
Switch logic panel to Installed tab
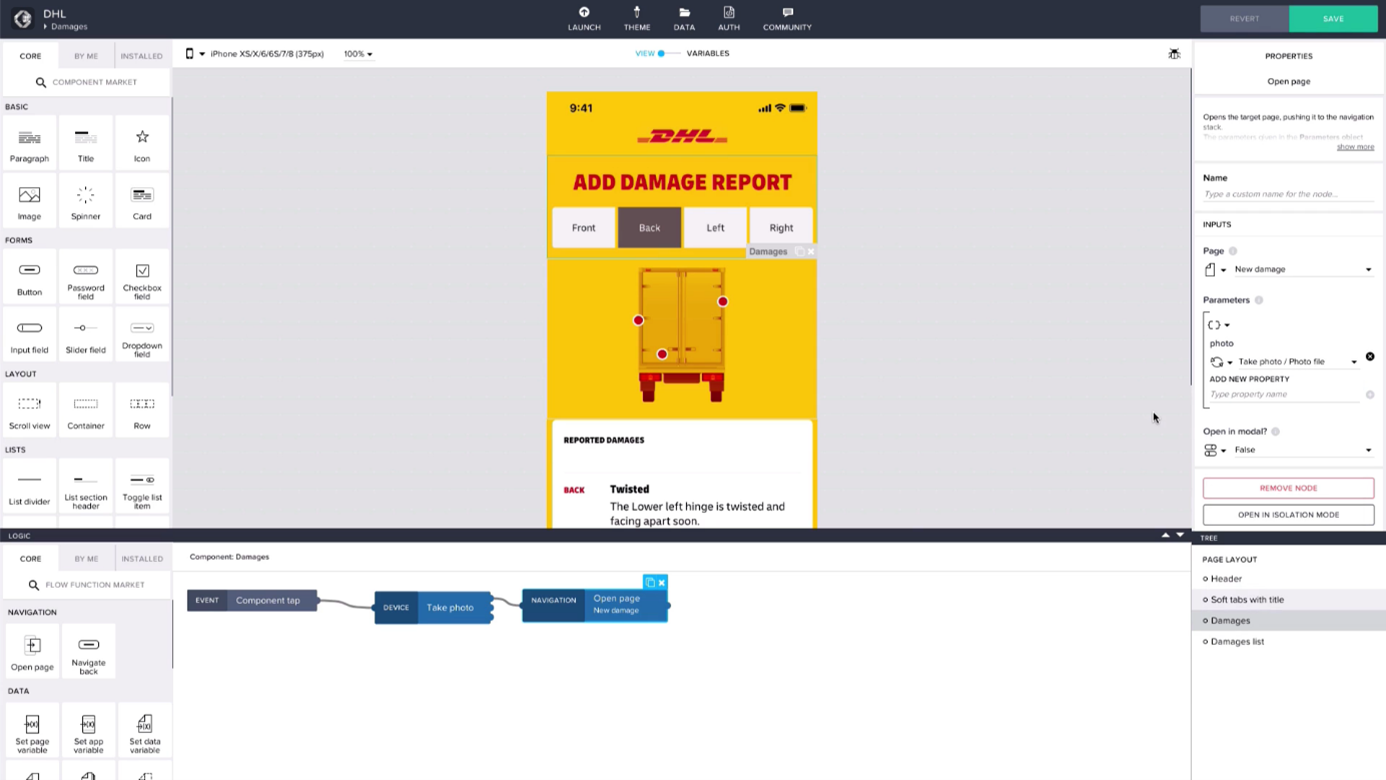142,559
